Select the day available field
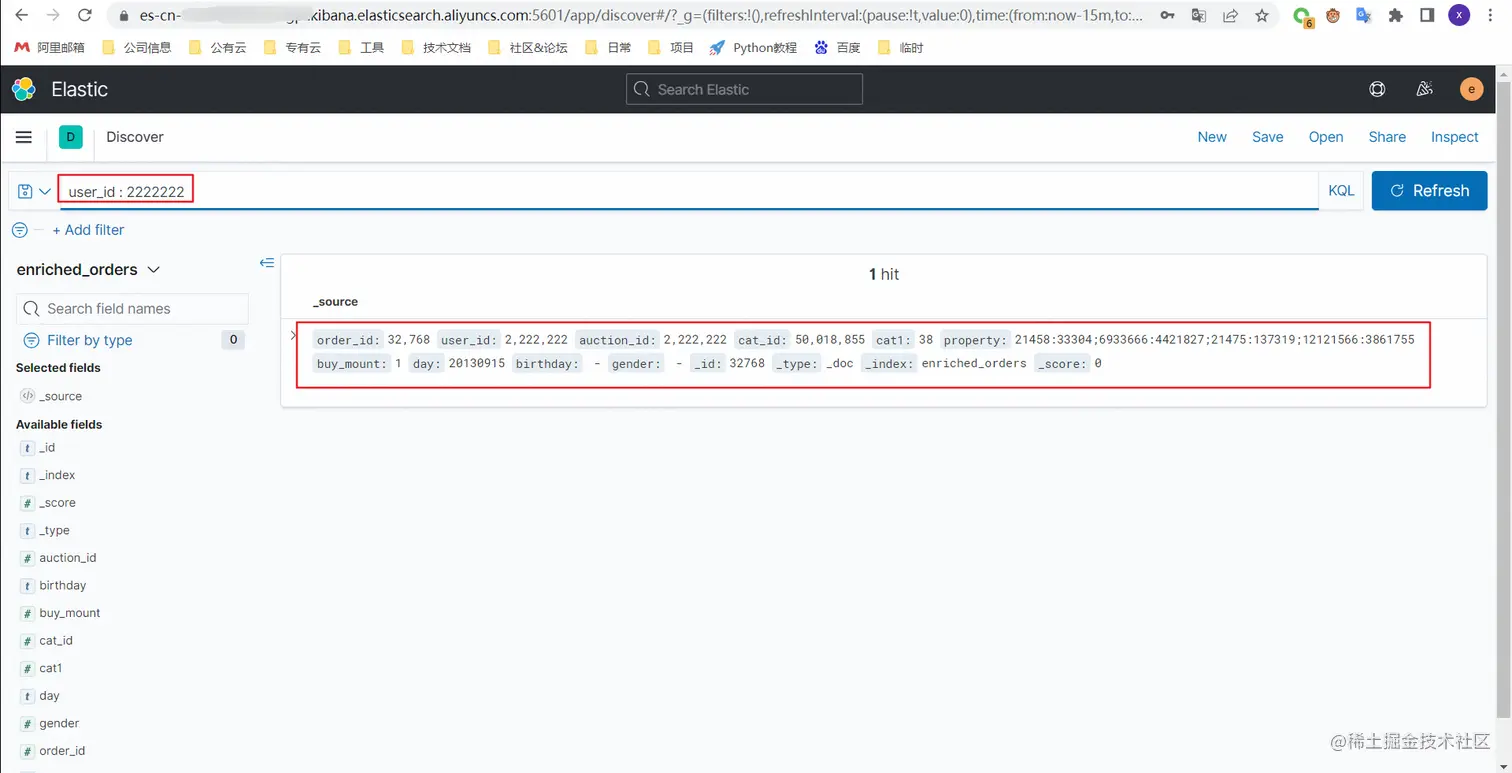 (49, 695)
